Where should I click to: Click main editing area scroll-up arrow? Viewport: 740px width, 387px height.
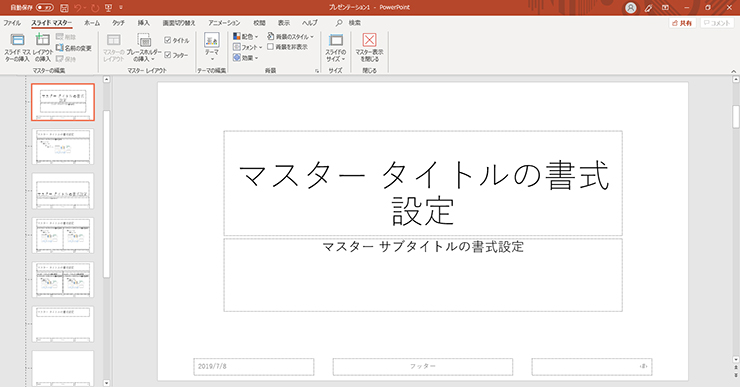[x=735, y=79]
